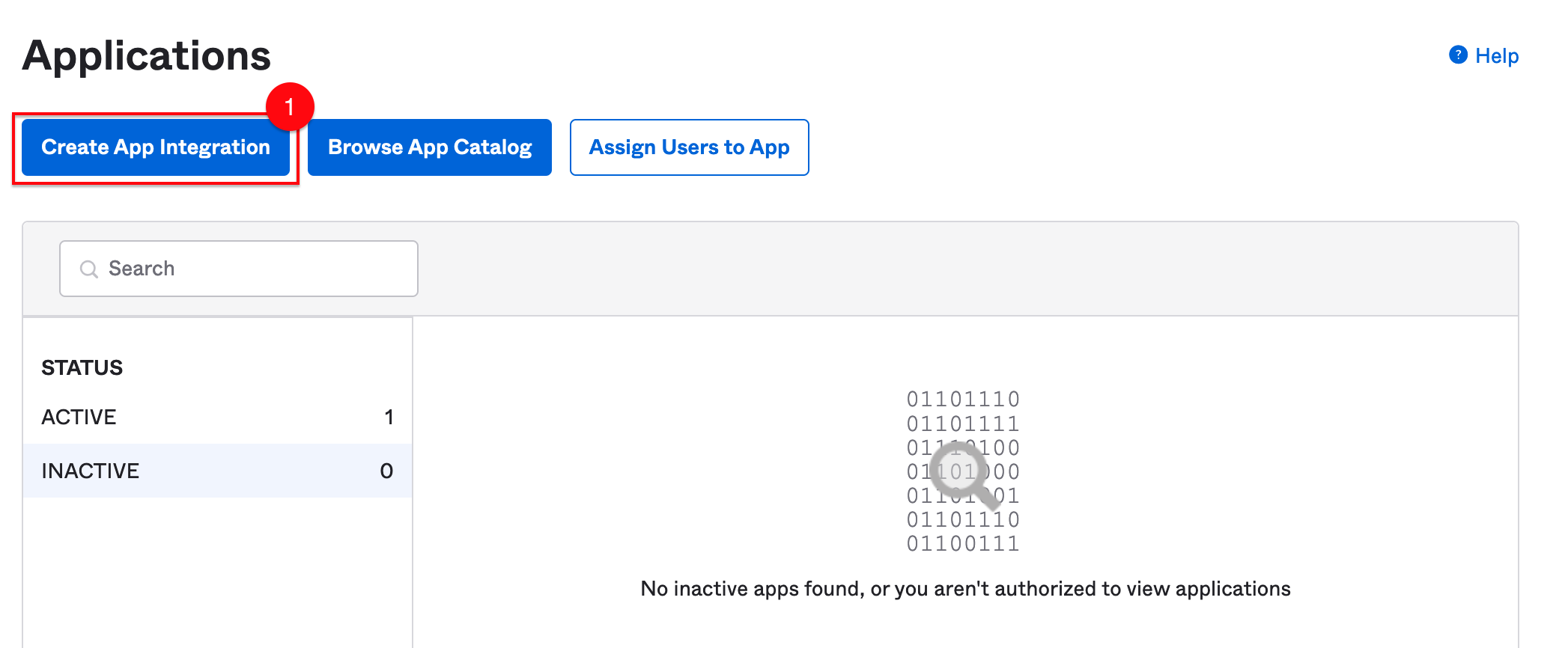Viewport: 1568px width, 648px height.
Task: Click the top row of binary digits
Action: (x=964, y=399)
